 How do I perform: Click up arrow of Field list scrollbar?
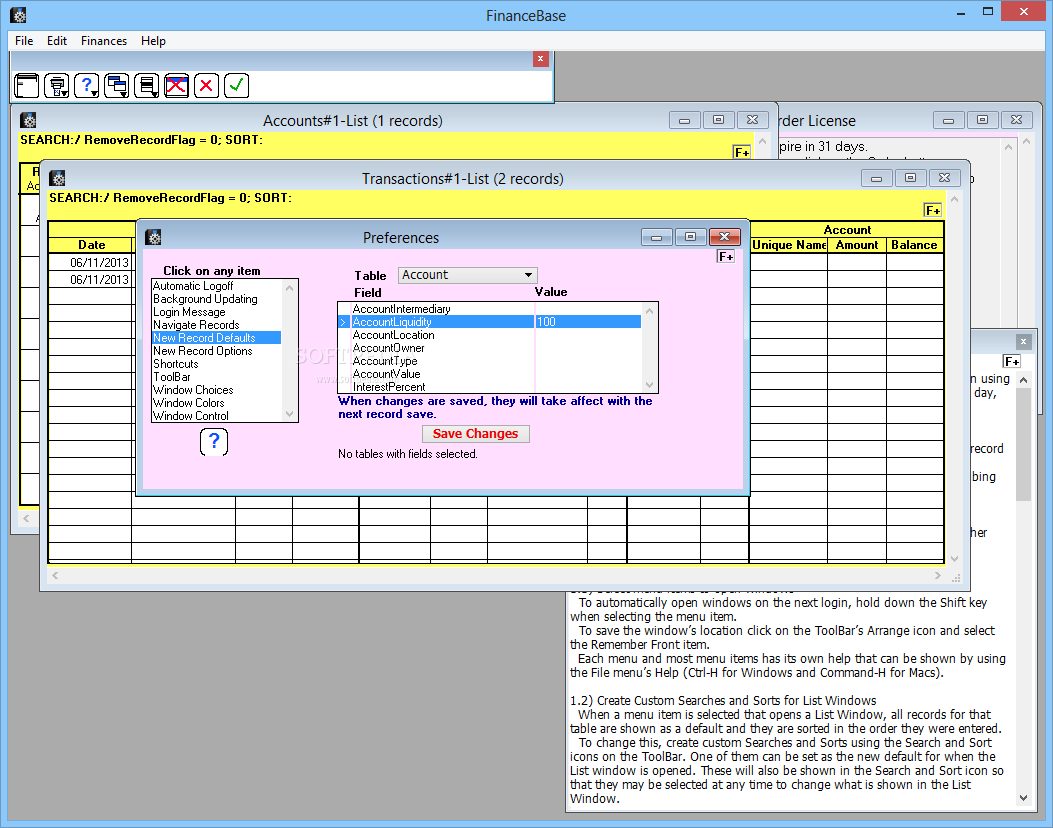click(649, 310)
